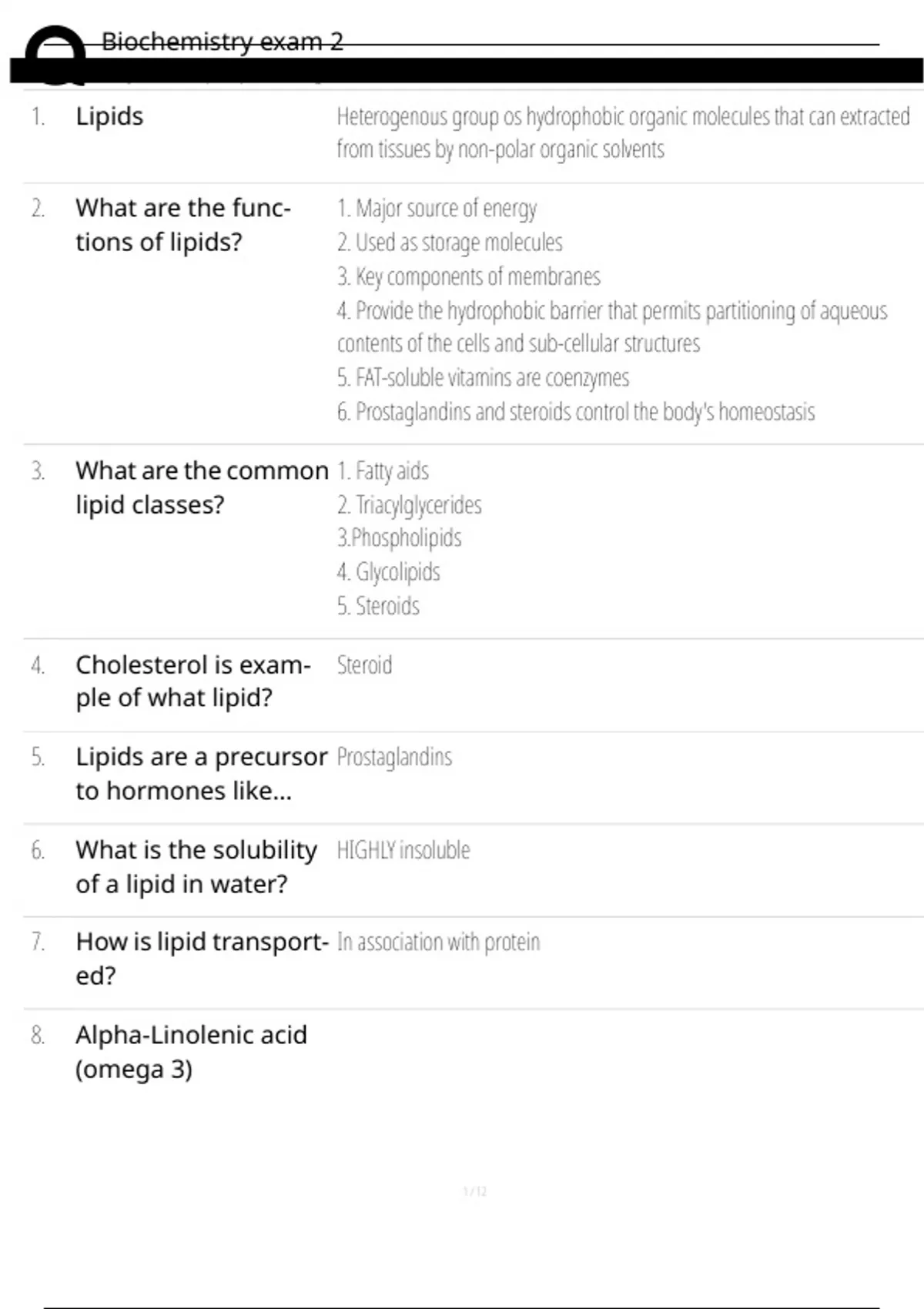
Task: Select 'Lipids are a precursor to hormones' question
Action: 202,774
